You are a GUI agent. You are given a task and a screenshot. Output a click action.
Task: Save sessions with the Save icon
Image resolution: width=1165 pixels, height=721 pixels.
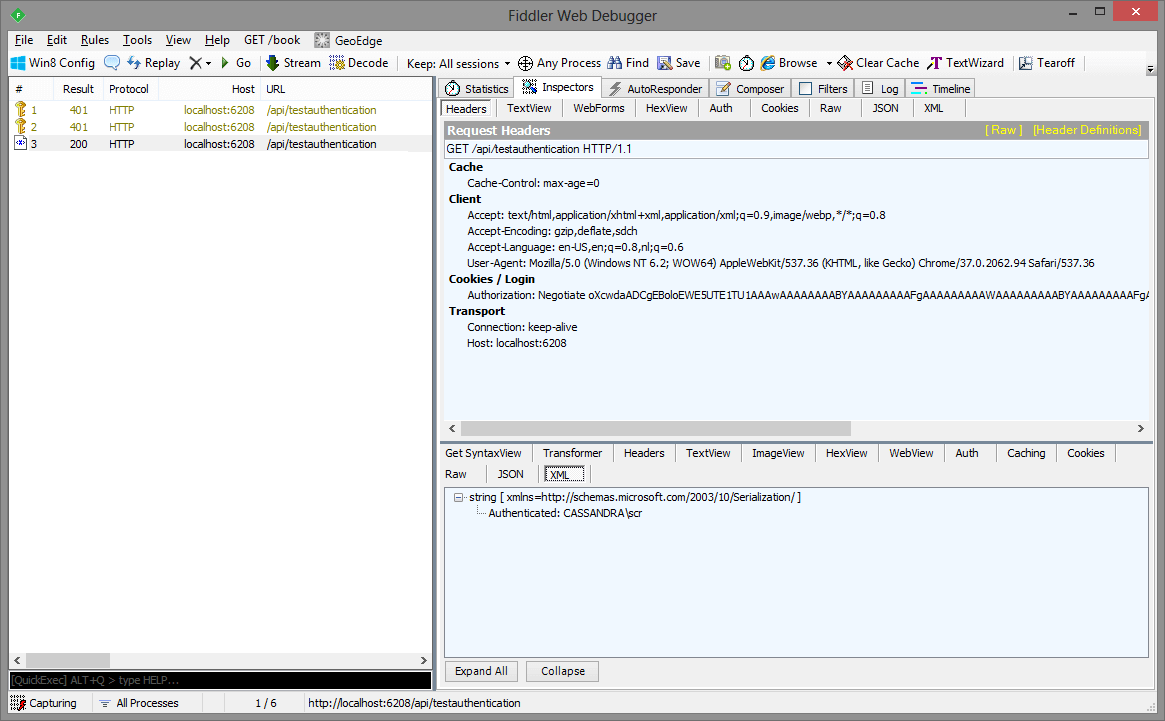coord(678,63)
